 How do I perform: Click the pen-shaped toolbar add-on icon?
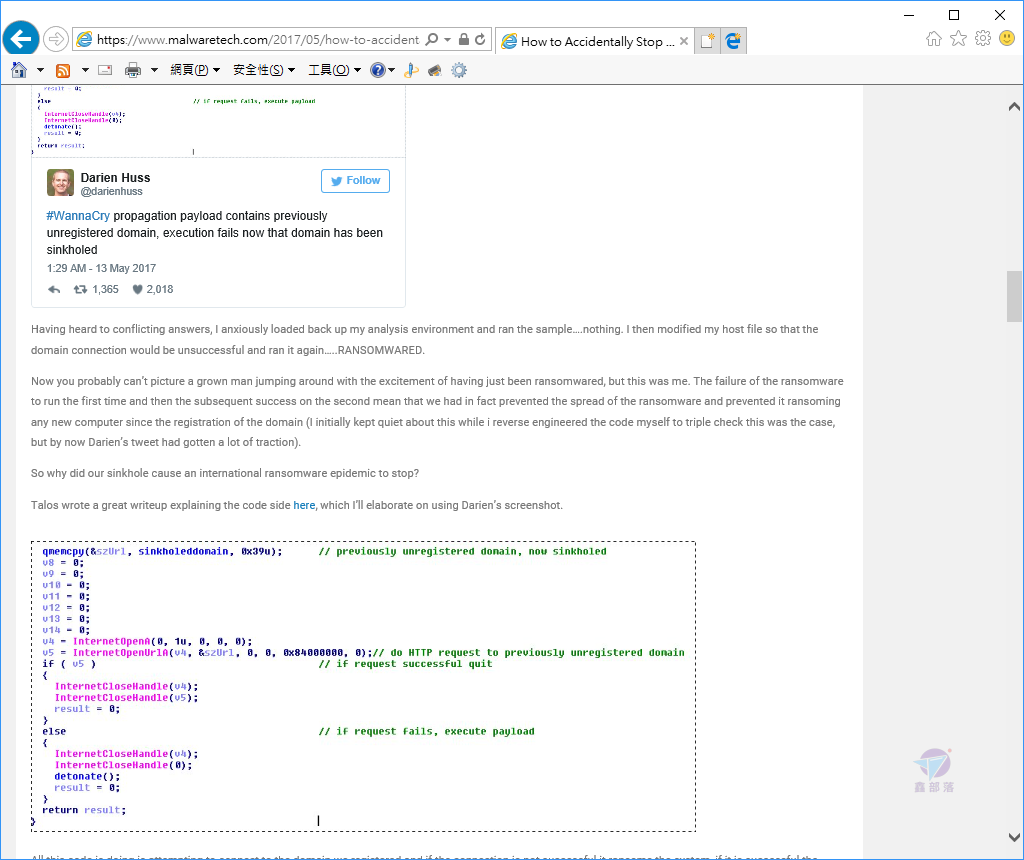point(411,71)
